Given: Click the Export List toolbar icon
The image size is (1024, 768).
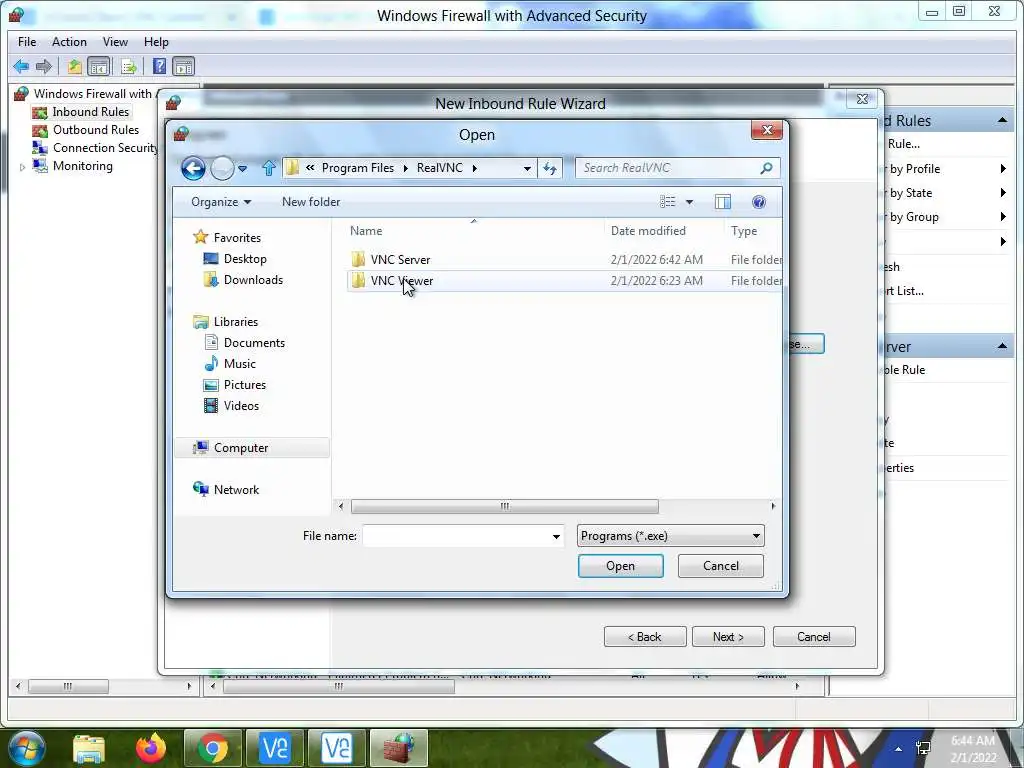Looking at the screenshot, I should pos(129,66).
